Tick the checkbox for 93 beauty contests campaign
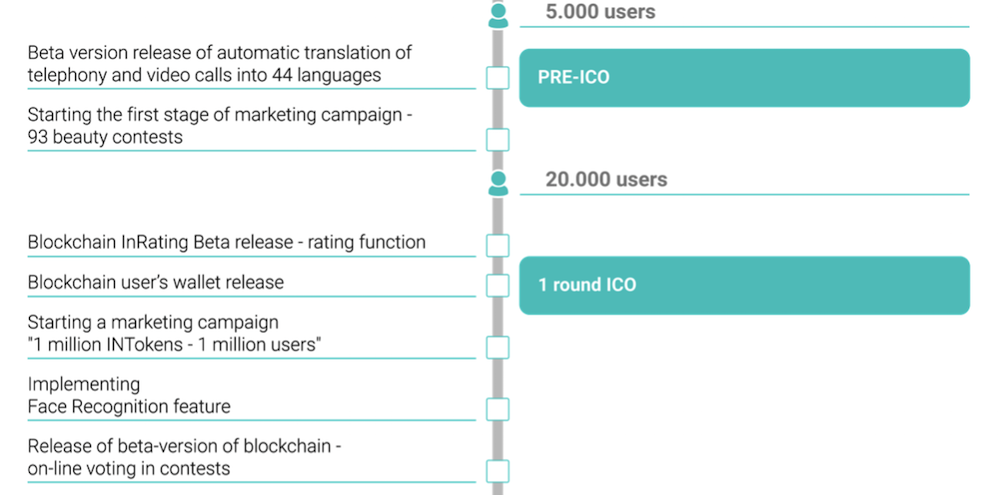Screen dimensions: 1000x495 498,140
